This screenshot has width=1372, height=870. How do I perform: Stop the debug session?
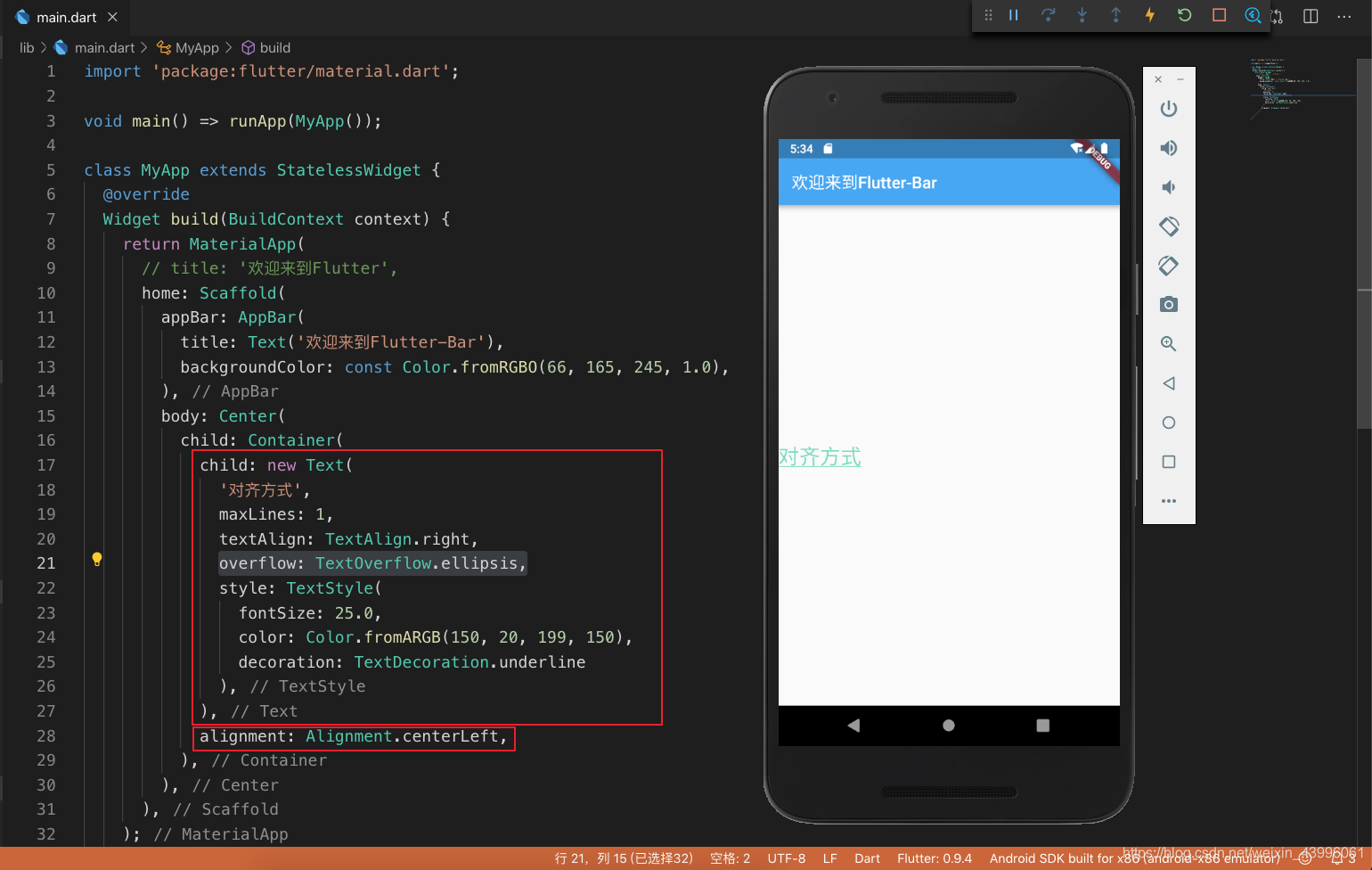1219,15
